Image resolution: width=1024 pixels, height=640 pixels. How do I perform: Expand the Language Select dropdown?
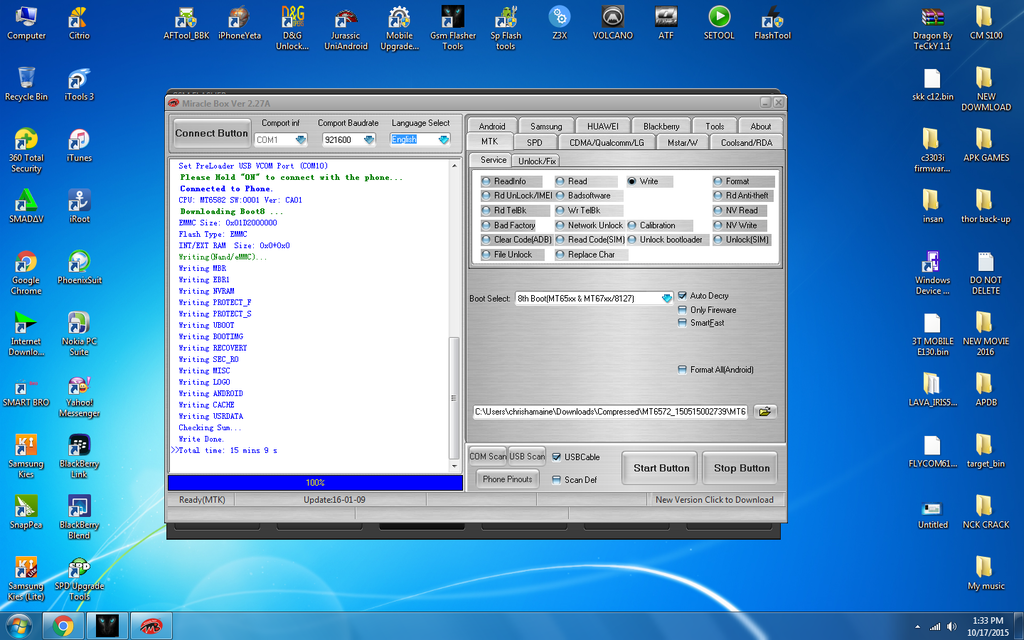[x=443, y=140]
